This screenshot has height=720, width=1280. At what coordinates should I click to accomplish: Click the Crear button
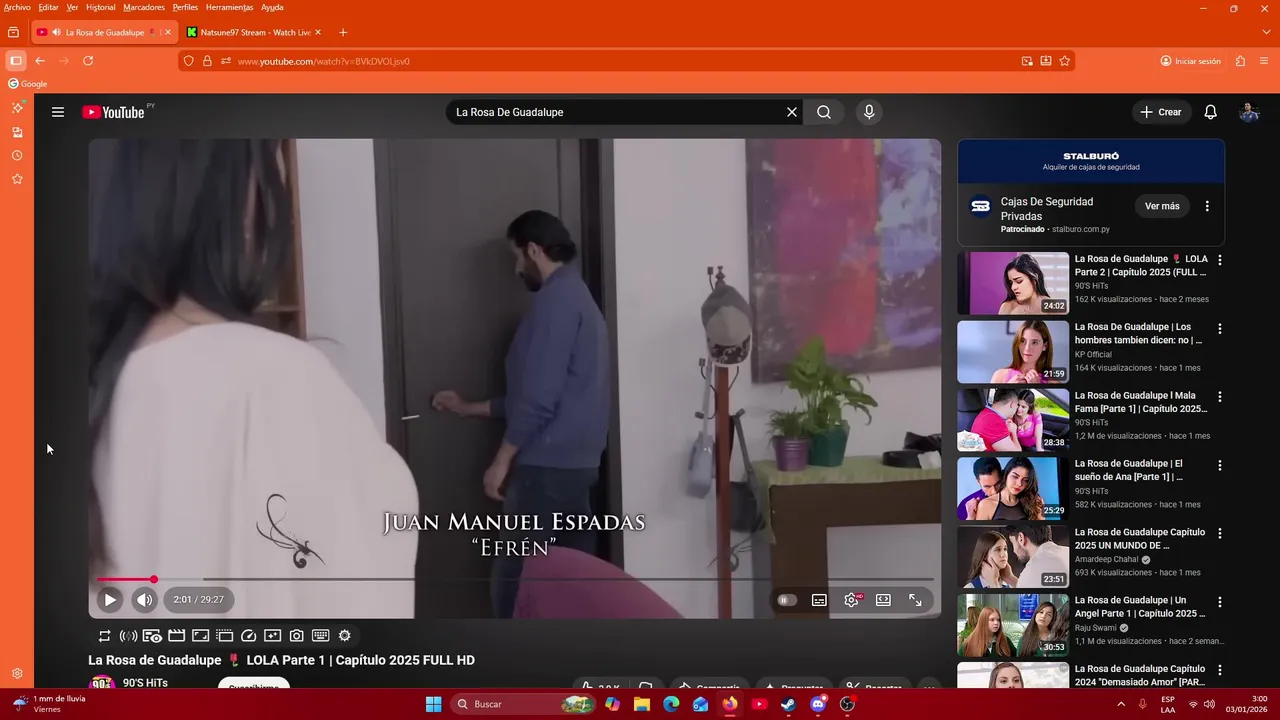coord(1161,112)
